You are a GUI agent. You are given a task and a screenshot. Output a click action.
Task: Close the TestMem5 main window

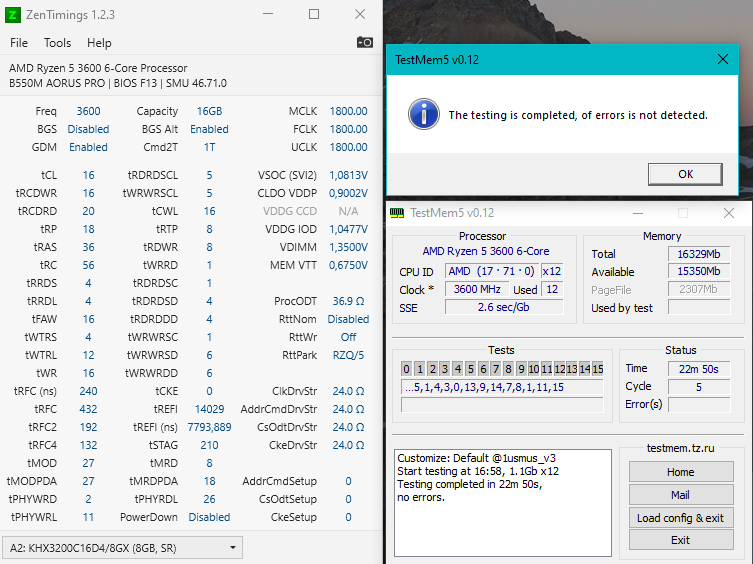click(x=729, y=213)
